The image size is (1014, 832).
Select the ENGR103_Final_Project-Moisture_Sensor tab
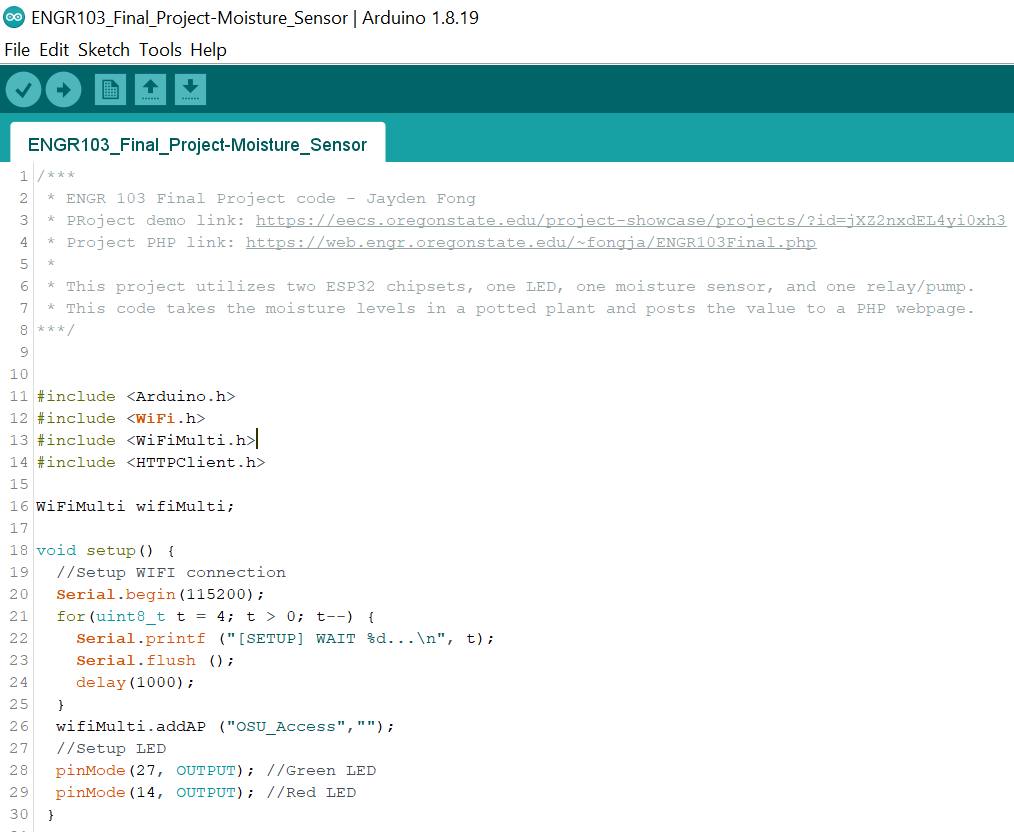(197, 145)
